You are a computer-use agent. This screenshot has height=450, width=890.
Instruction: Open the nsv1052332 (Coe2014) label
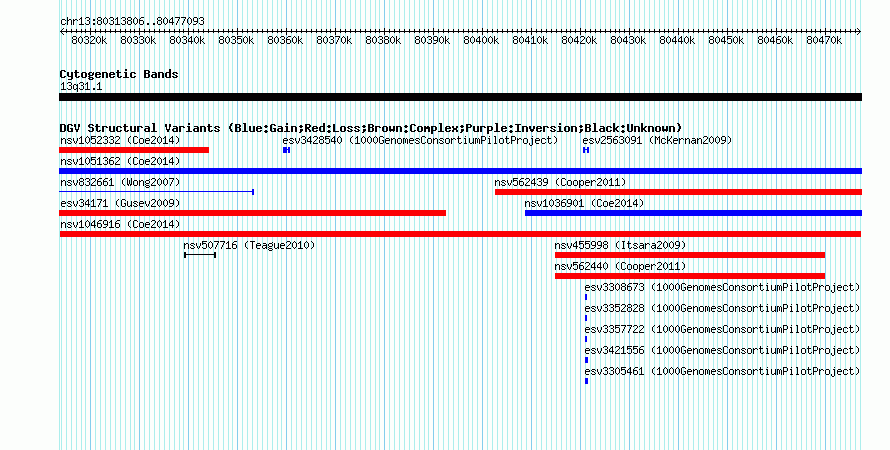120,140
